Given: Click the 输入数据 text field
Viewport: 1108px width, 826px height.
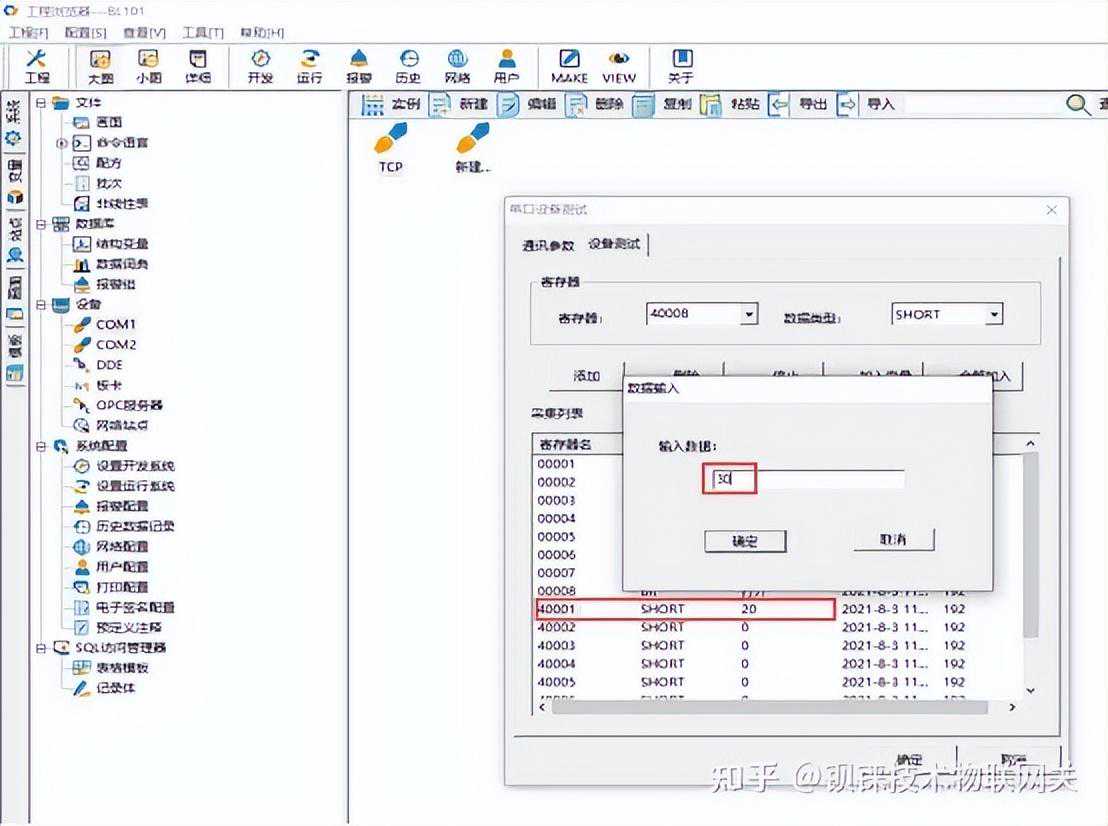Looking at the screenshot, I should coord(805,481).
